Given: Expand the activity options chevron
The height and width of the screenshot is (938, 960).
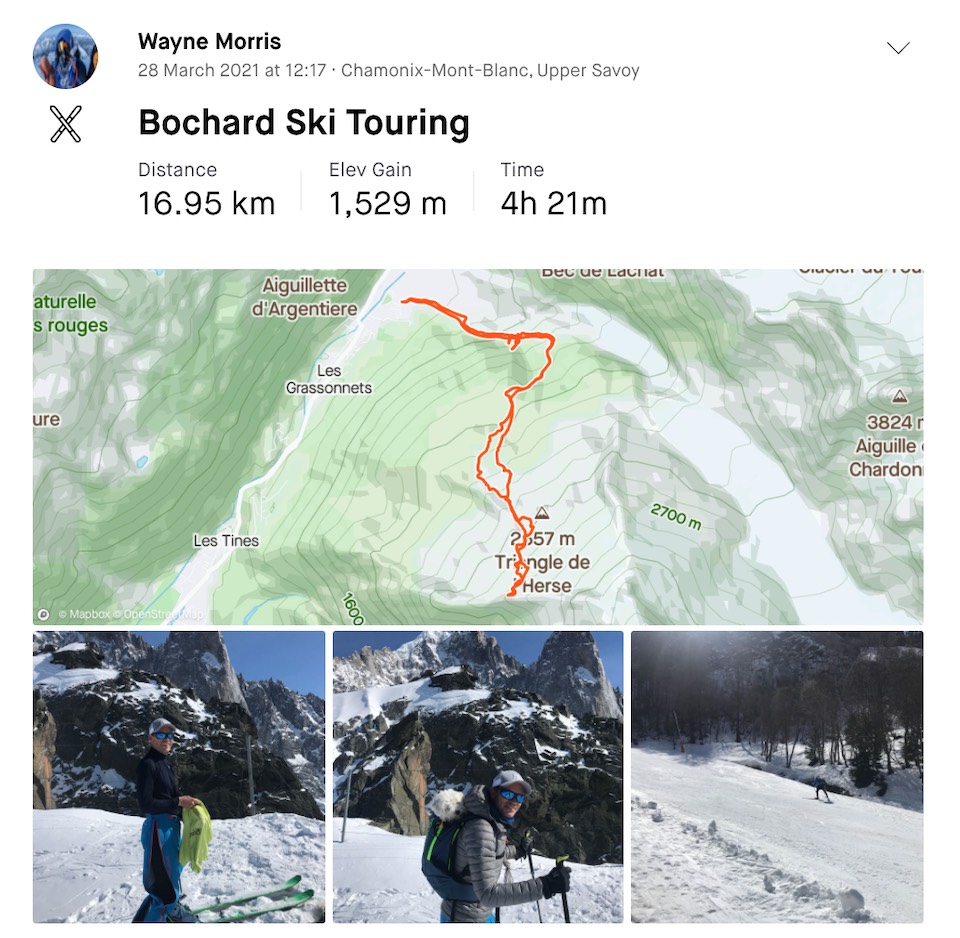Looking at the screenshot, I should coord(898,48).
